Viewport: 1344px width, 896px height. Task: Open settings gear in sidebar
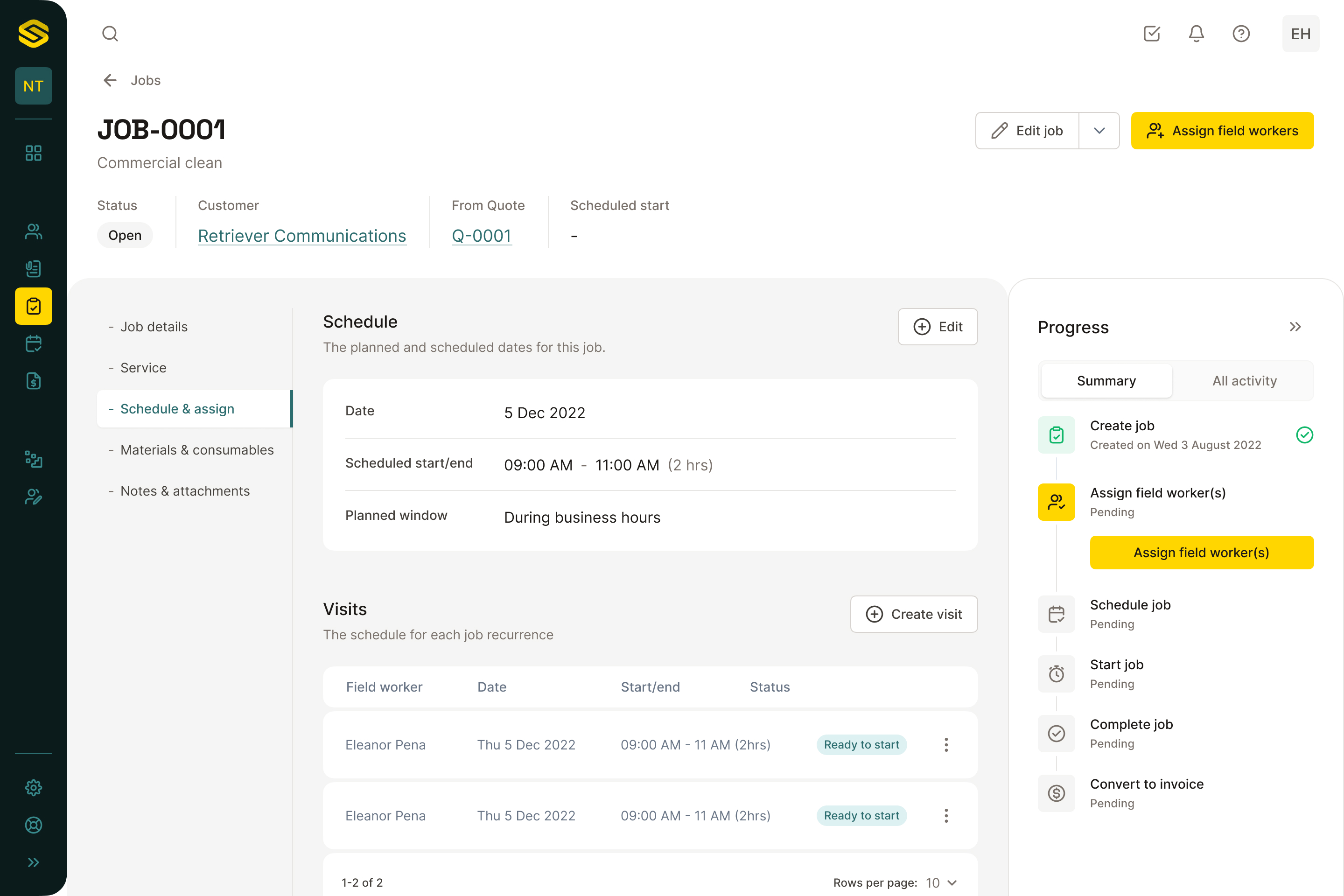pos(33,787)
